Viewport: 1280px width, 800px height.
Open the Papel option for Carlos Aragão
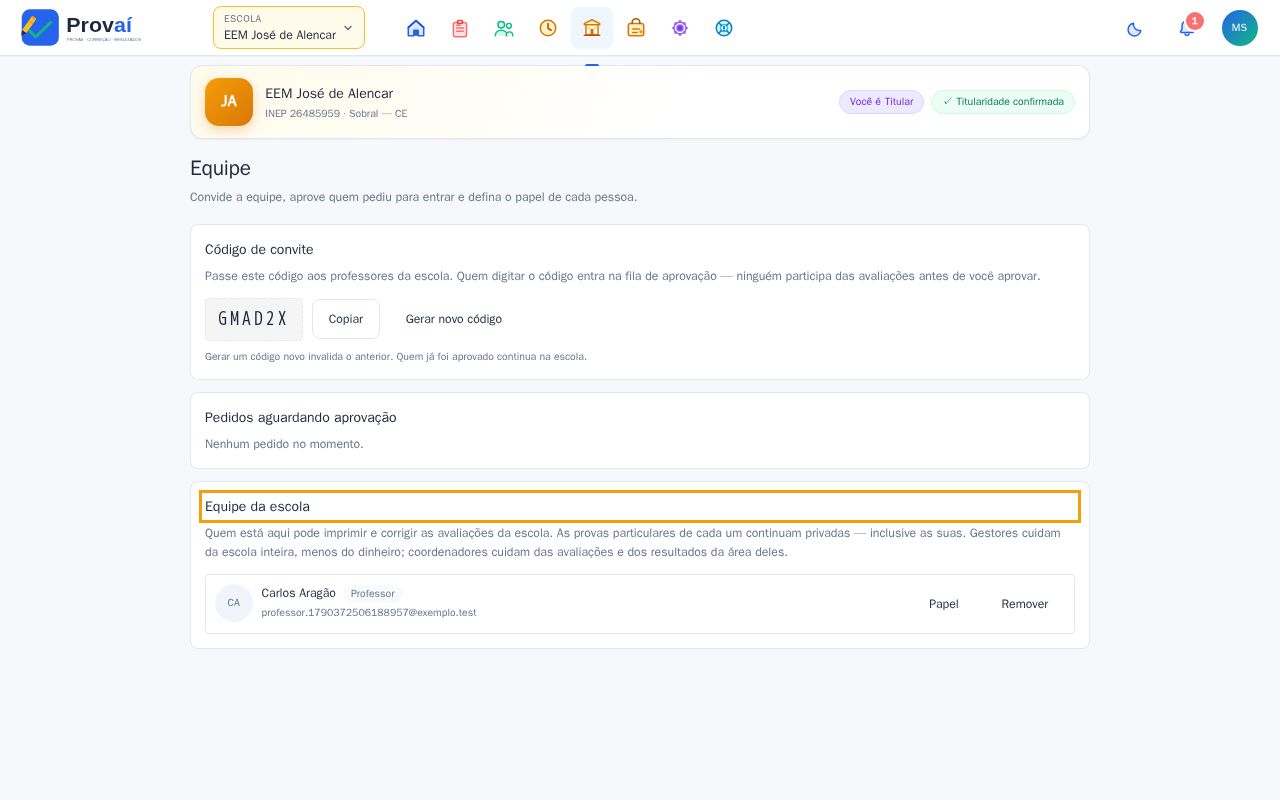pos(944,604)
